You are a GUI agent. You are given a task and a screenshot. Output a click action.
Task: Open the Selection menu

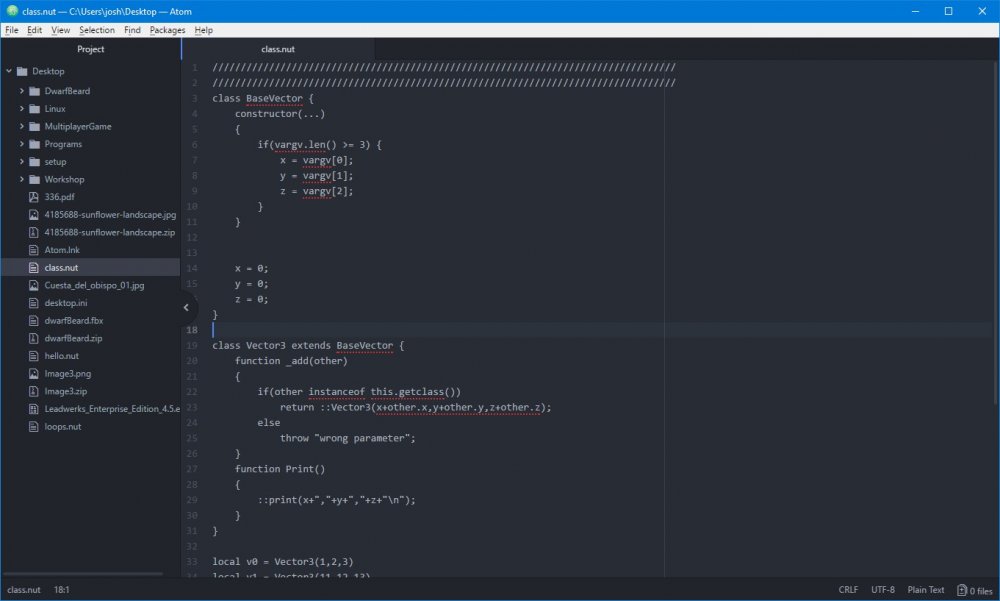click(x=97, y=30)
